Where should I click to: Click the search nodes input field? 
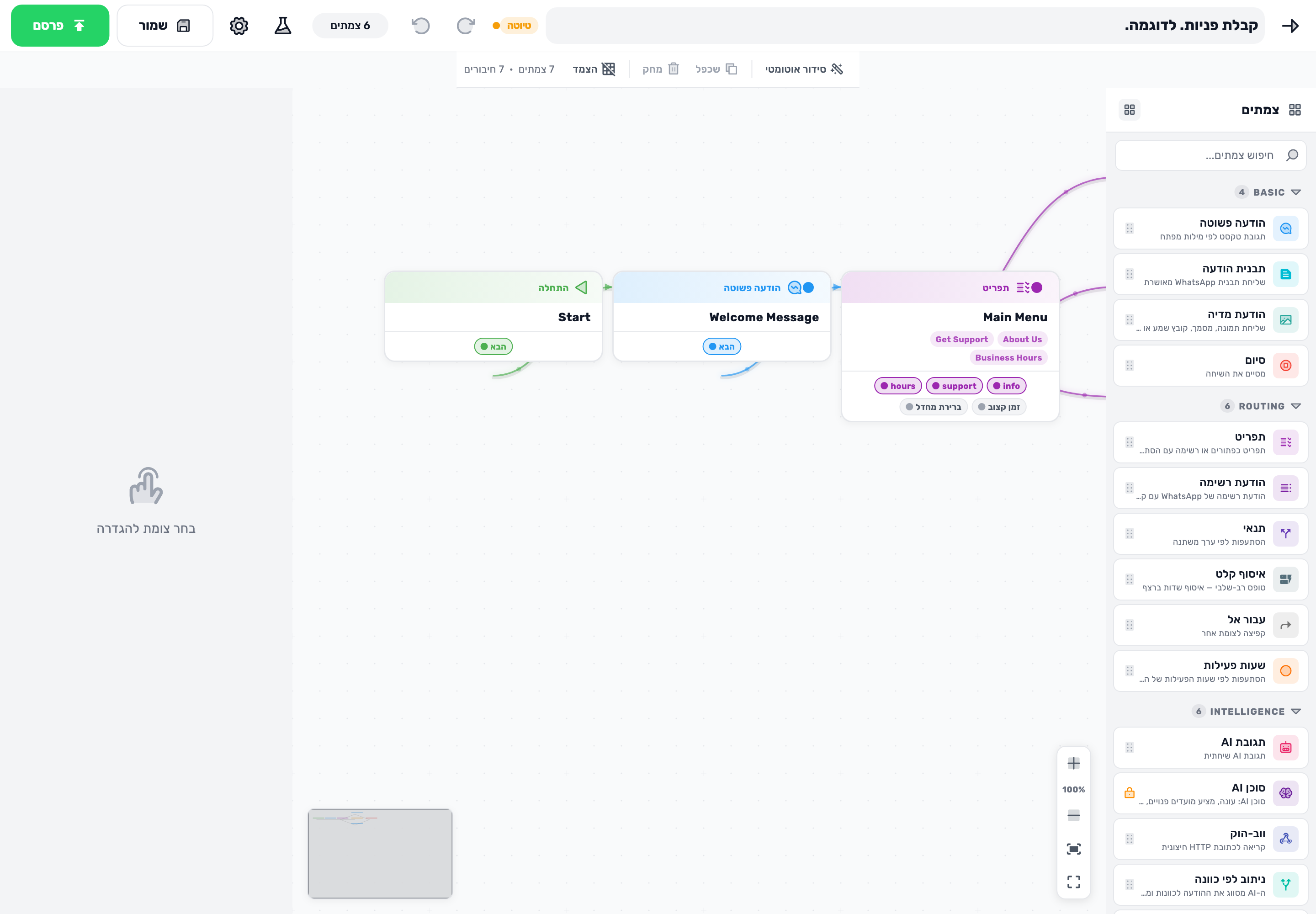coord(1210,155)
